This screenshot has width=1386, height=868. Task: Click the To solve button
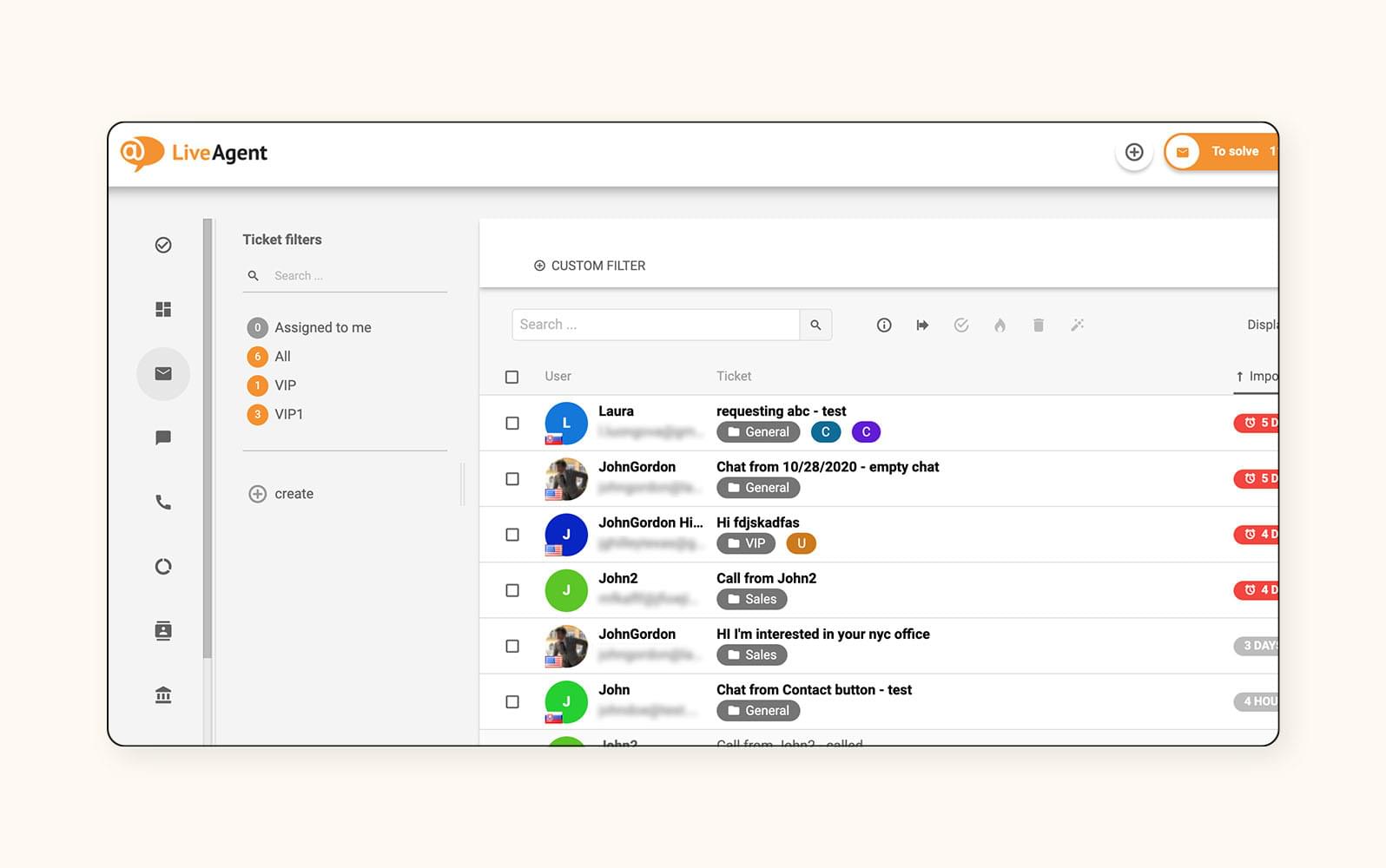pos(1221,151)
